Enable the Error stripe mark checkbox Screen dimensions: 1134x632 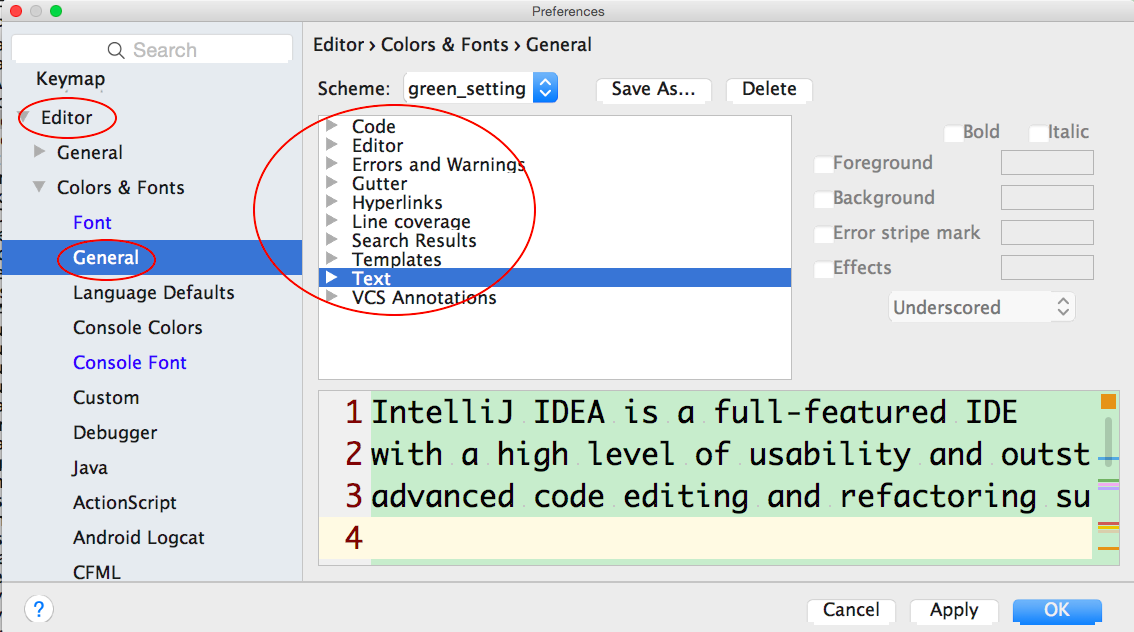pos(823,233)
